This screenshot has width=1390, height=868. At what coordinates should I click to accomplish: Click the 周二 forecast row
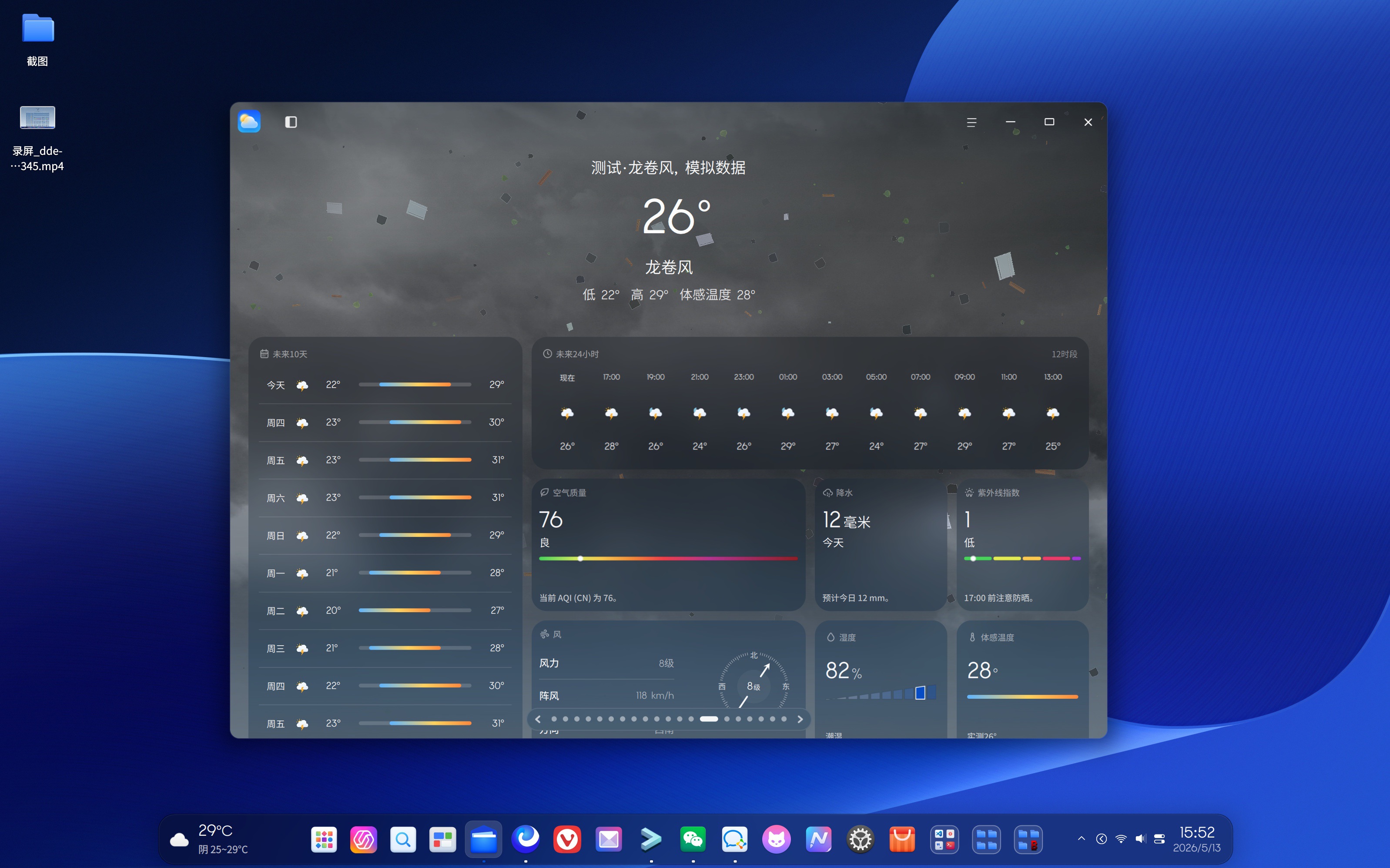pos(385,610)
